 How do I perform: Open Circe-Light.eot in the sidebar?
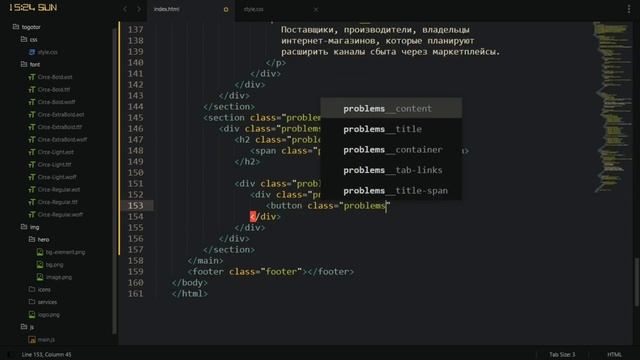[56, 152]
